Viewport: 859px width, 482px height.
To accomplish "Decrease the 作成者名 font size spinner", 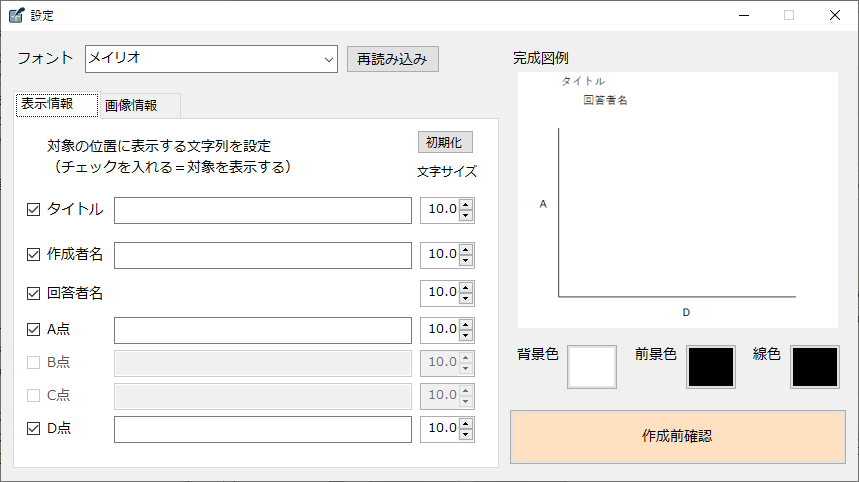I will [x=466, y=260].
